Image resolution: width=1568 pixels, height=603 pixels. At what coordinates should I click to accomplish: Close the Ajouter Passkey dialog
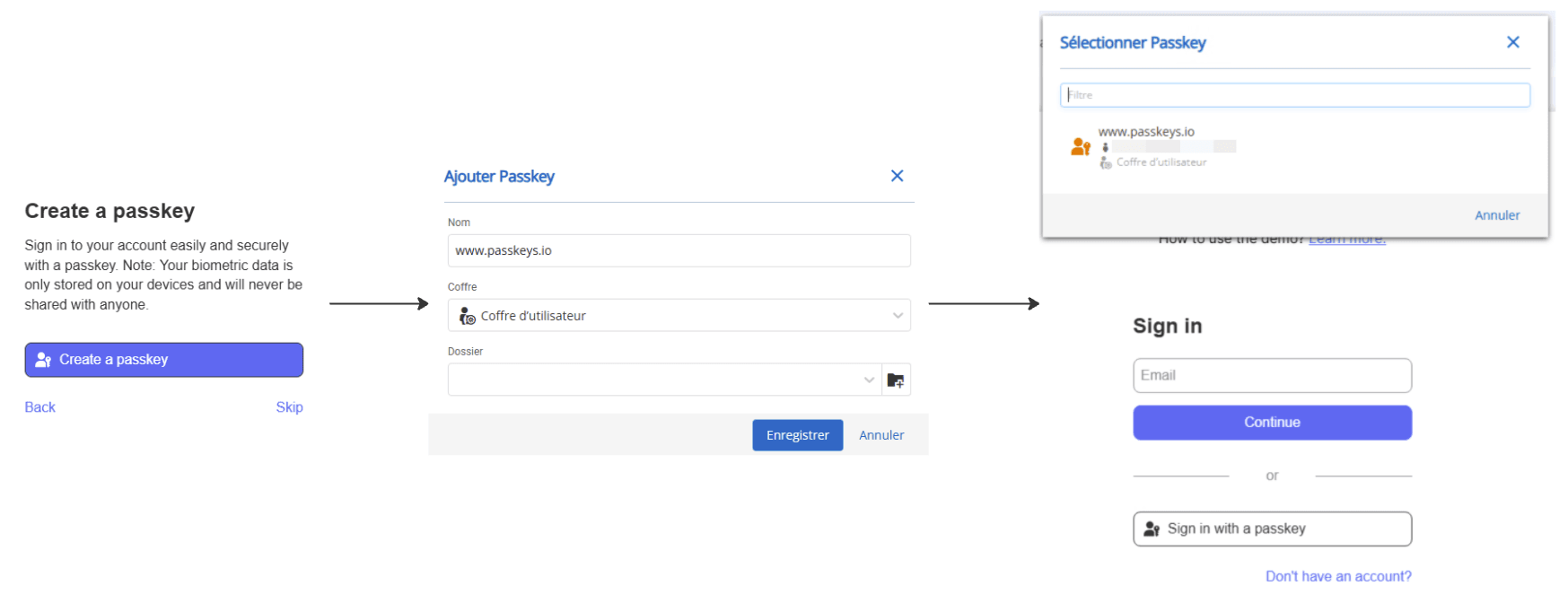[897, 176]
